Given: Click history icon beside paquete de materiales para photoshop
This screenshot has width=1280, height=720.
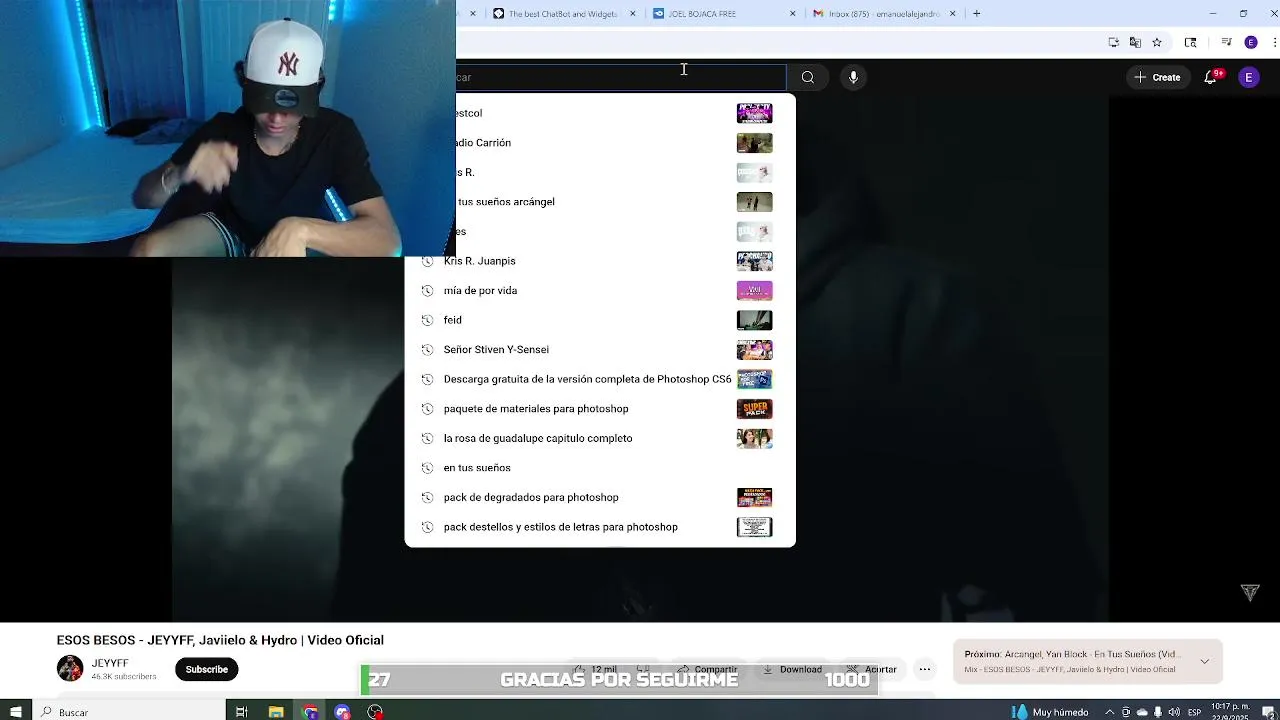Looking at the screenshot, I should pyautogui.click(x=427, y=408).
